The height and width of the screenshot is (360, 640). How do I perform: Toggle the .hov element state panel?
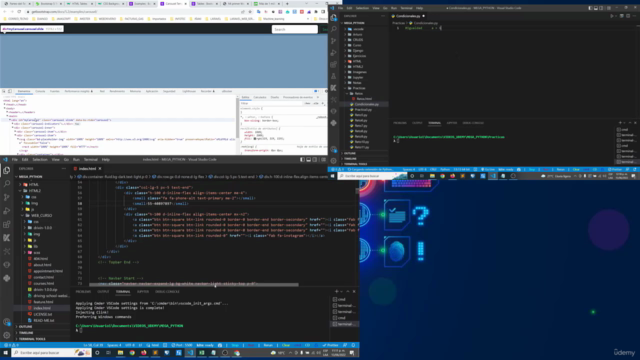click(x=307, y=103)
